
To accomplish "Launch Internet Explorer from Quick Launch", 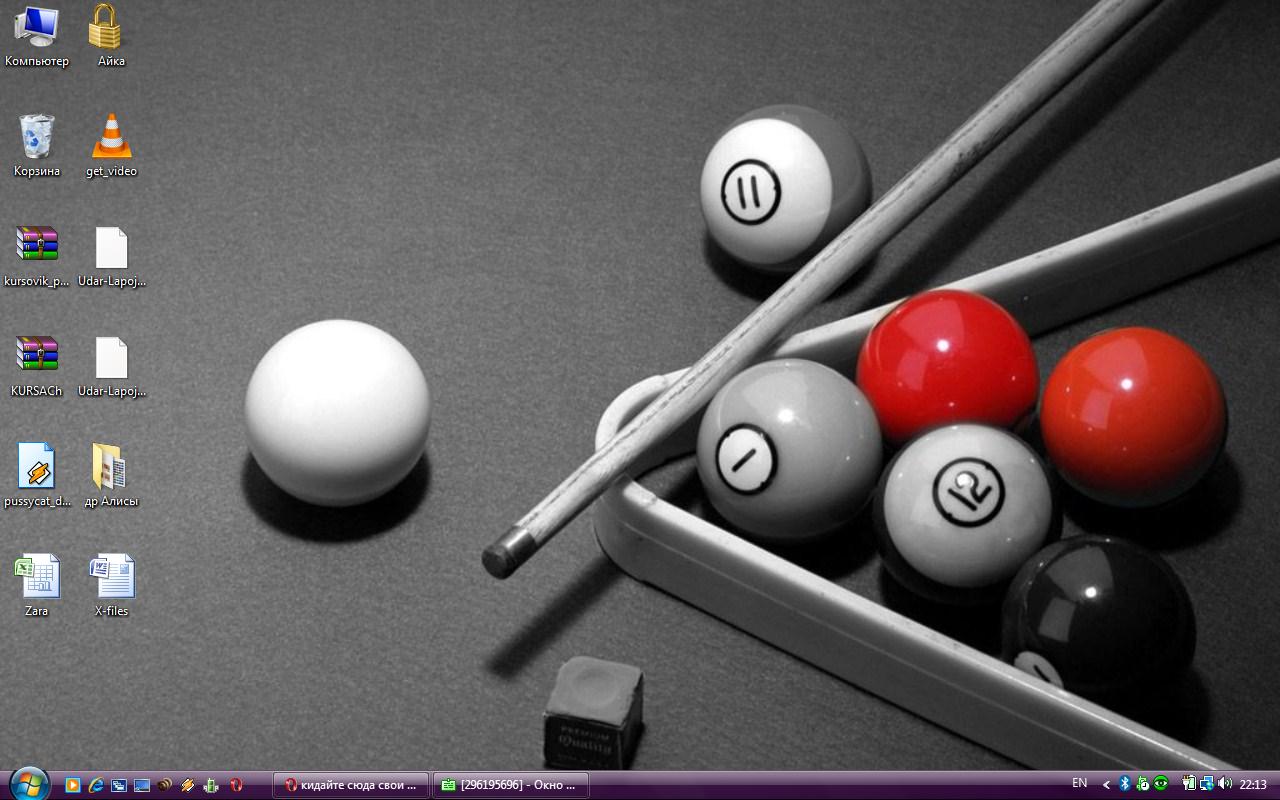I will (96, 785).
